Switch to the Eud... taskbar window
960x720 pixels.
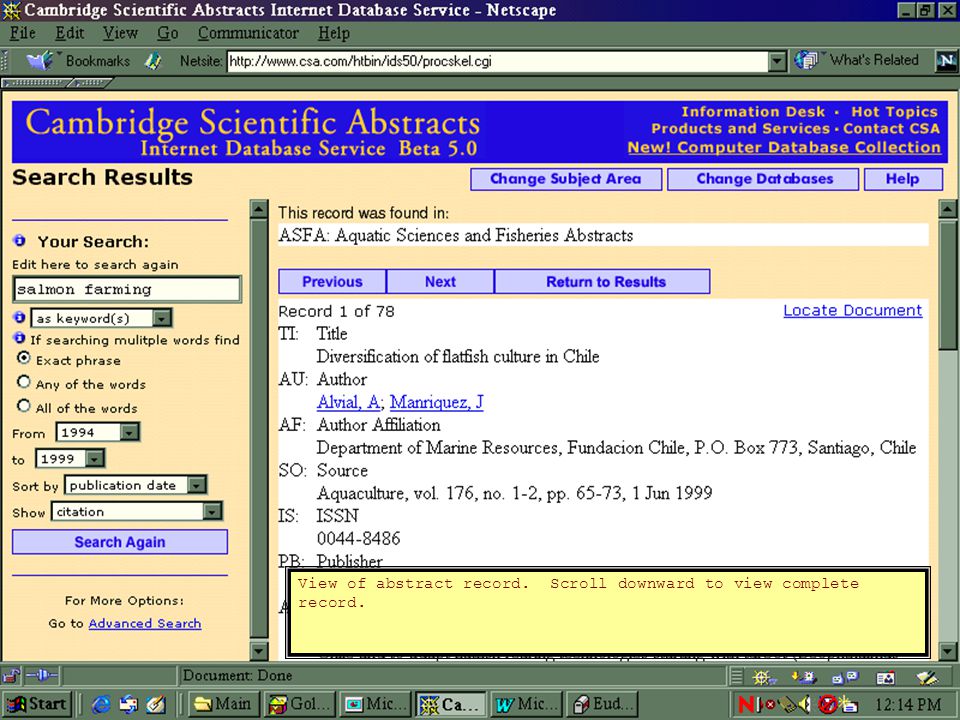click(604, 705)
